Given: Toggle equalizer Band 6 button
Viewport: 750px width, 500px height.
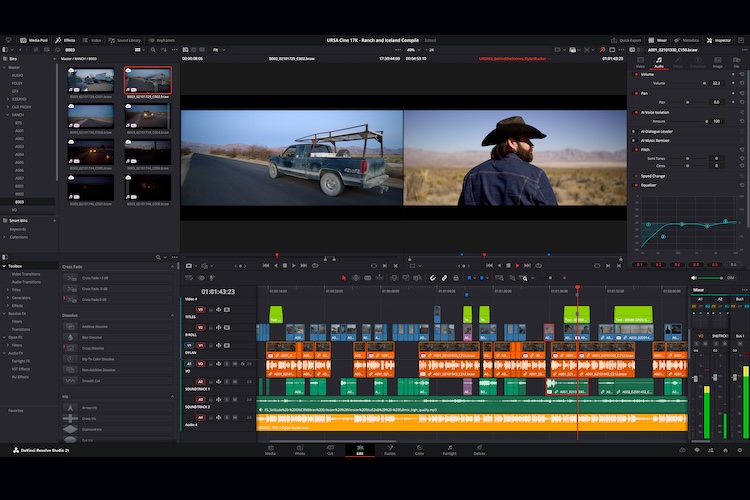Looking at the screenshot, I should pos(733,265).
